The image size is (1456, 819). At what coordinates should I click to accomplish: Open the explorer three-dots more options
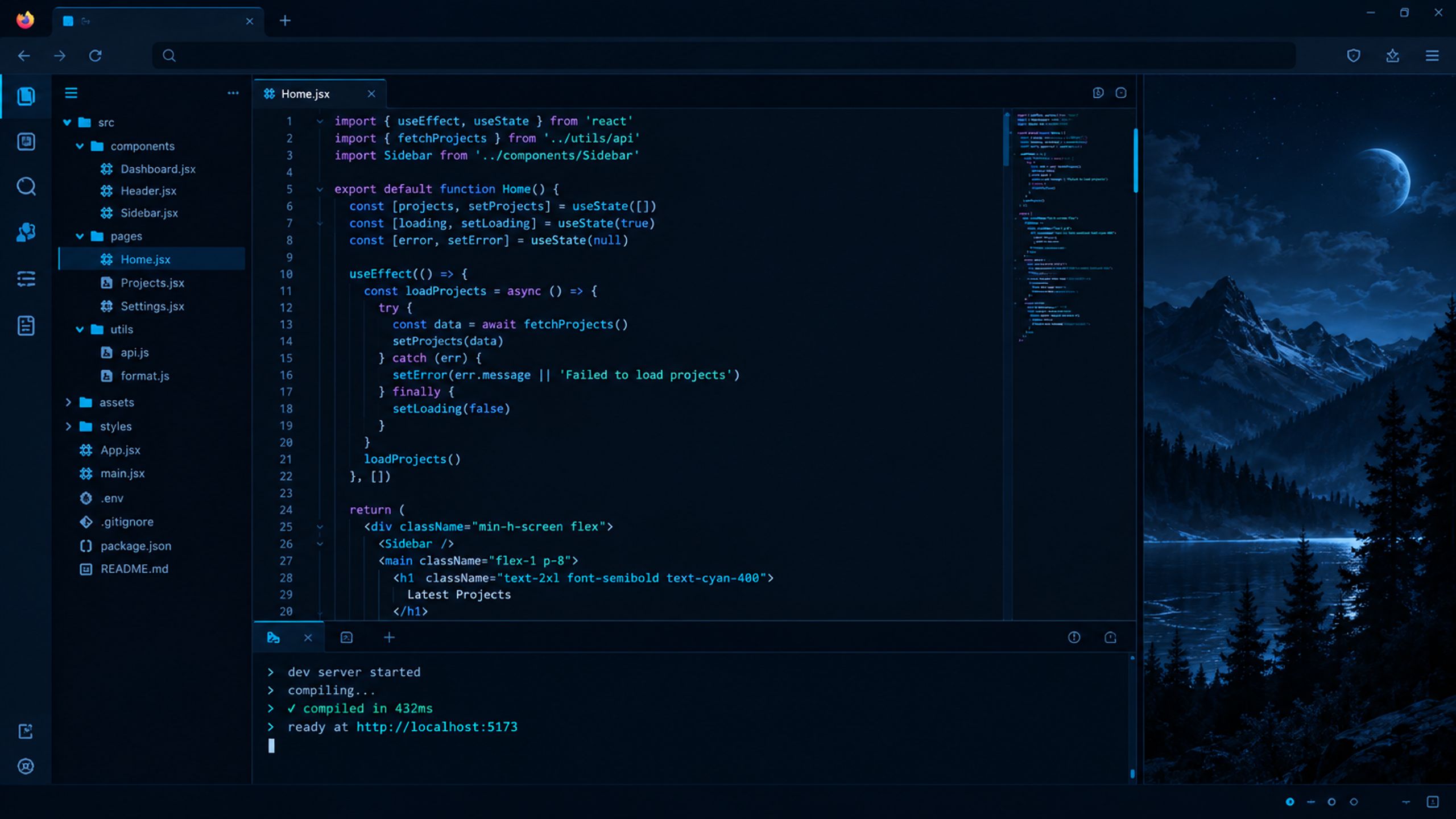(233, 93)
